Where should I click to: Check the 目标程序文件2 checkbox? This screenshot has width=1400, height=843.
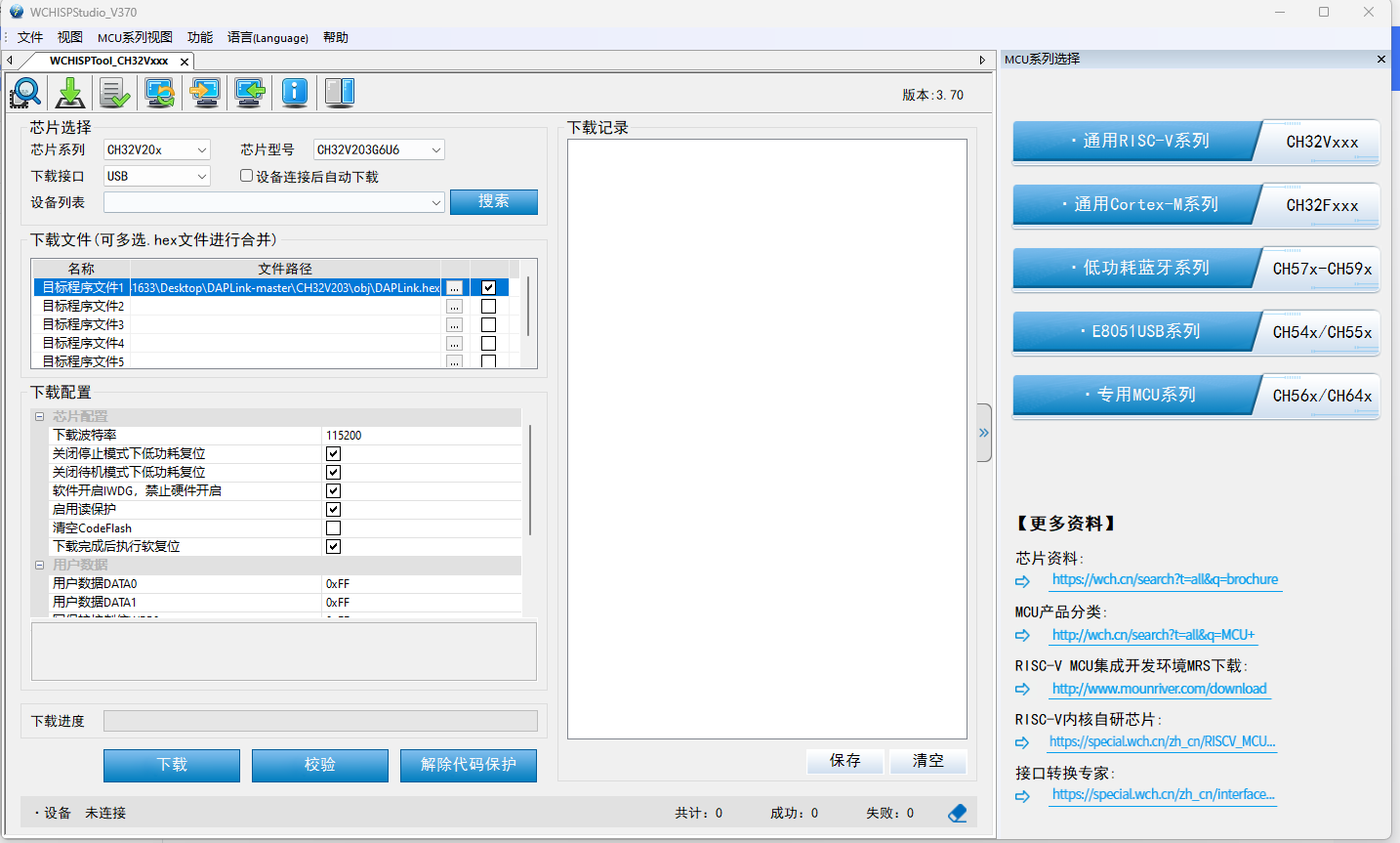coord(488,306)
